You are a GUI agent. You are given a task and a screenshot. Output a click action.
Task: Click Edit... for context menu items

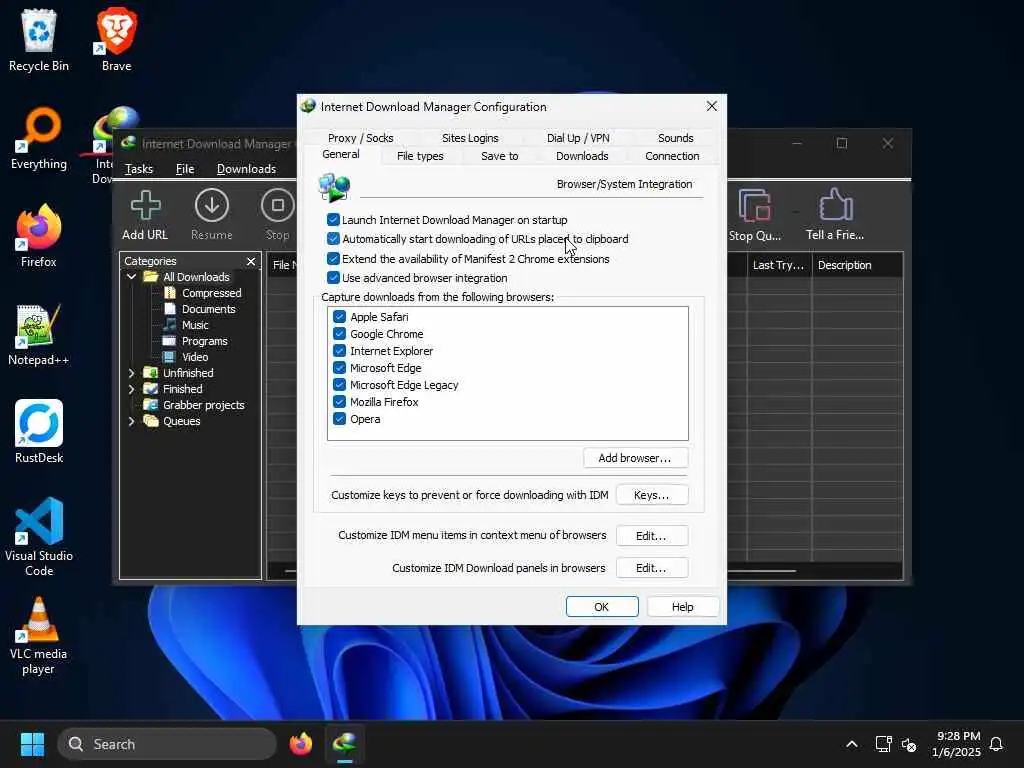click(x=651, y=536)
